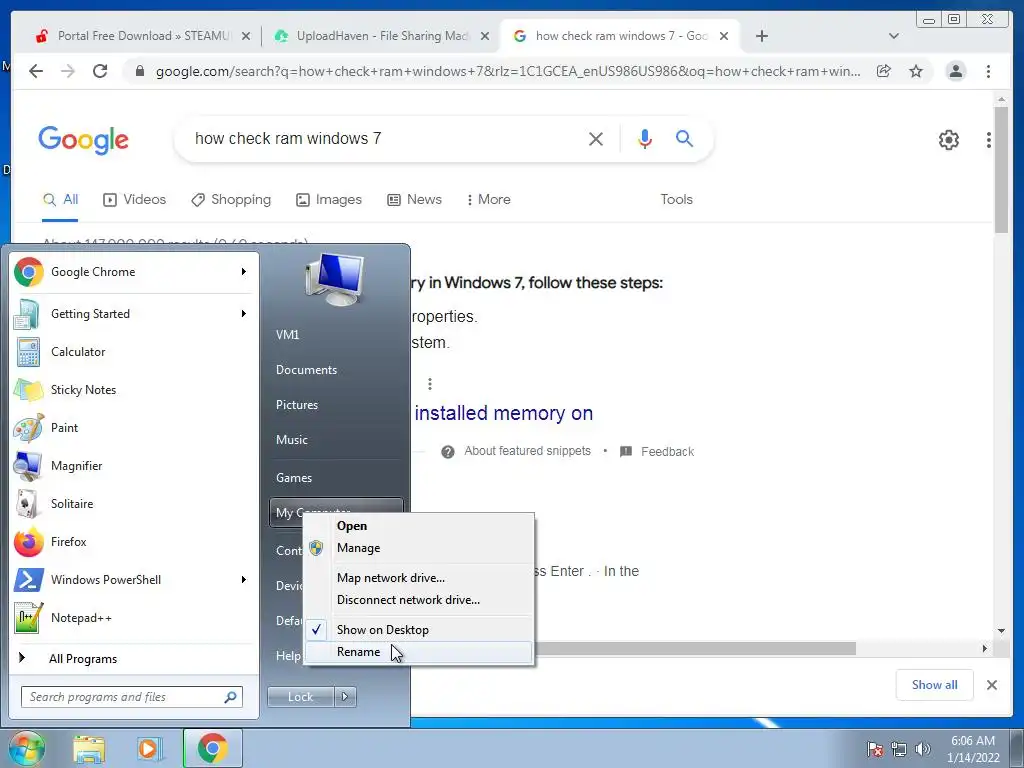Switch to the Shopping search tab
This screenshot has height=768, width=1024.
point(231,200)
